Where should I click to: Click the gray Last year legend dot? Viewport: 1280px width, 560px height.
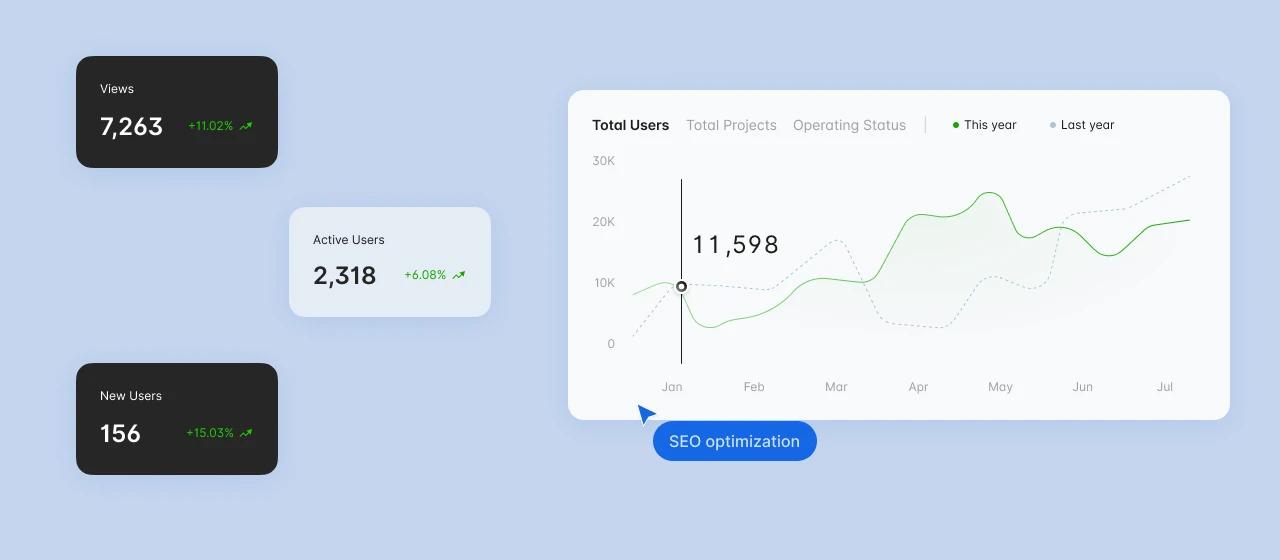pos(1052,125)
